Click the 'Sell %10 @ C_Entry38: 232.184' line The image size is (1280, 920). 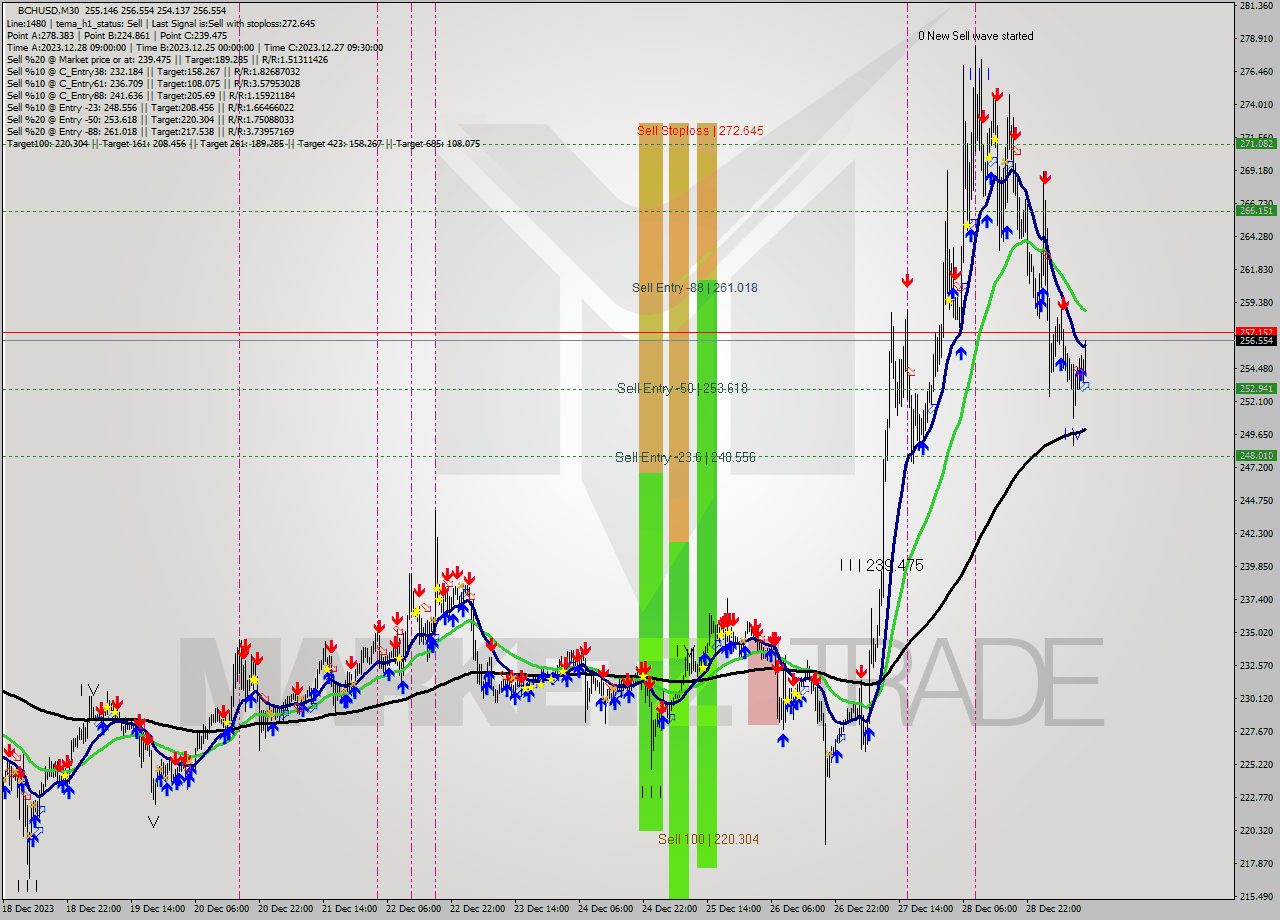coord(152,71)
